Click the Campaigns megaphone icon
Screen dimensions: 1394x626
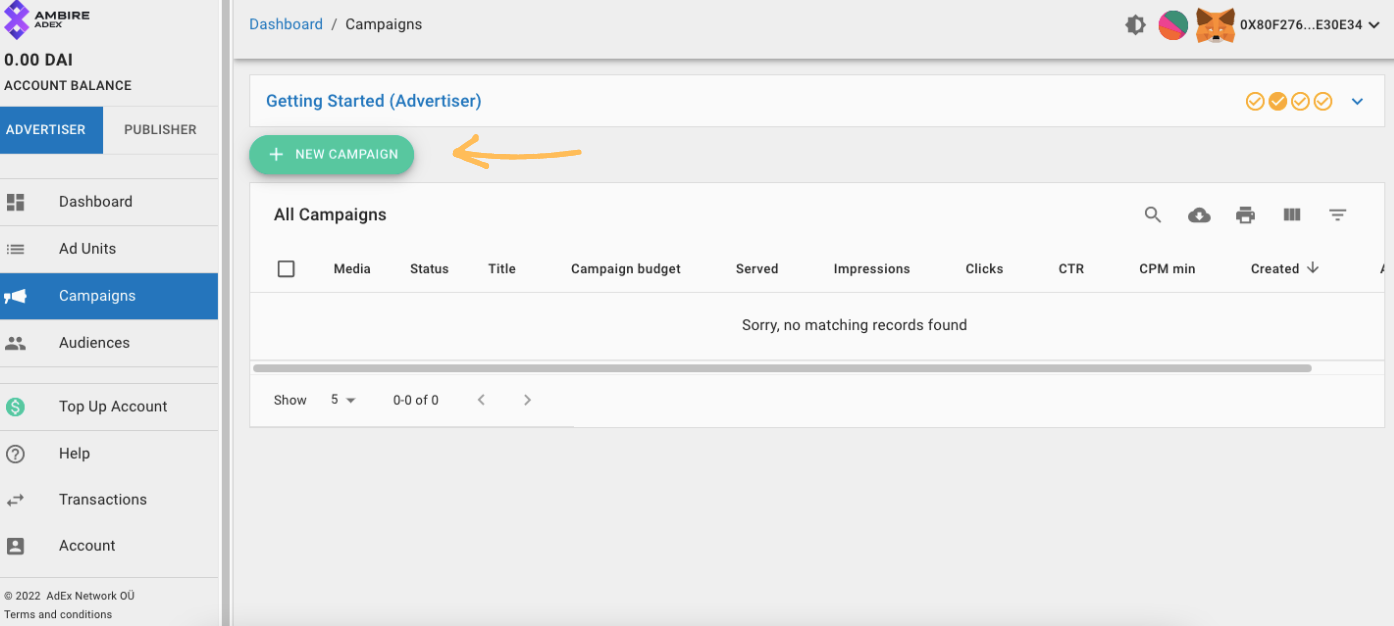tap(15, 296)
